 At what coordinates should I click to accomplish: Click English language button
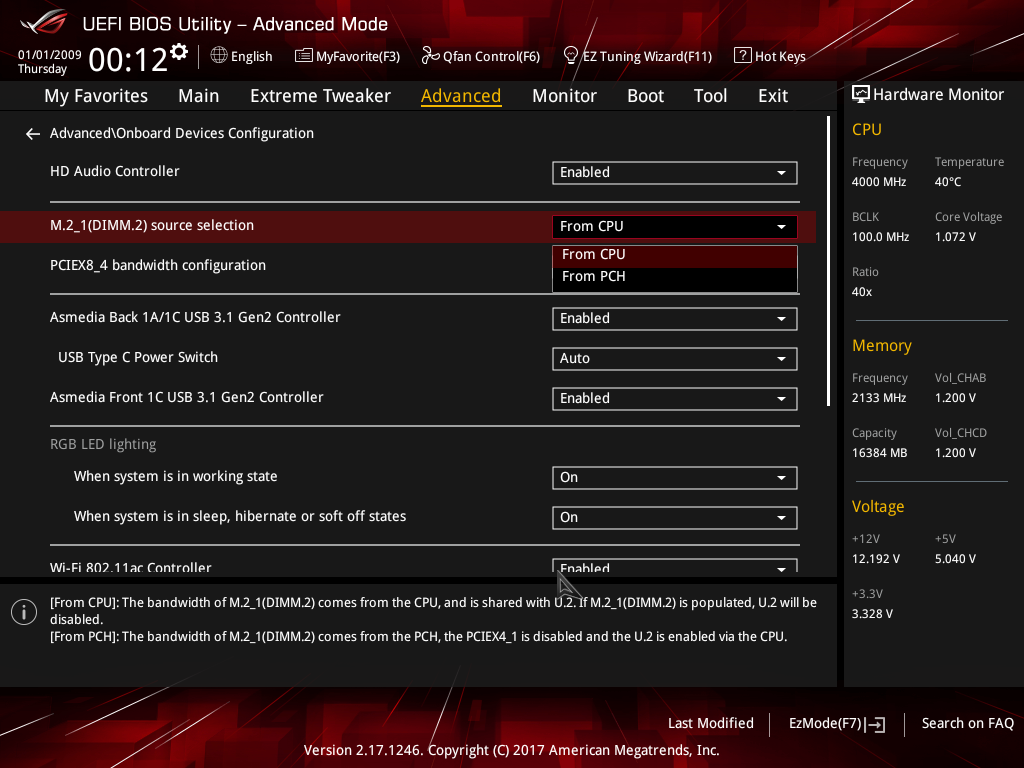251,57
